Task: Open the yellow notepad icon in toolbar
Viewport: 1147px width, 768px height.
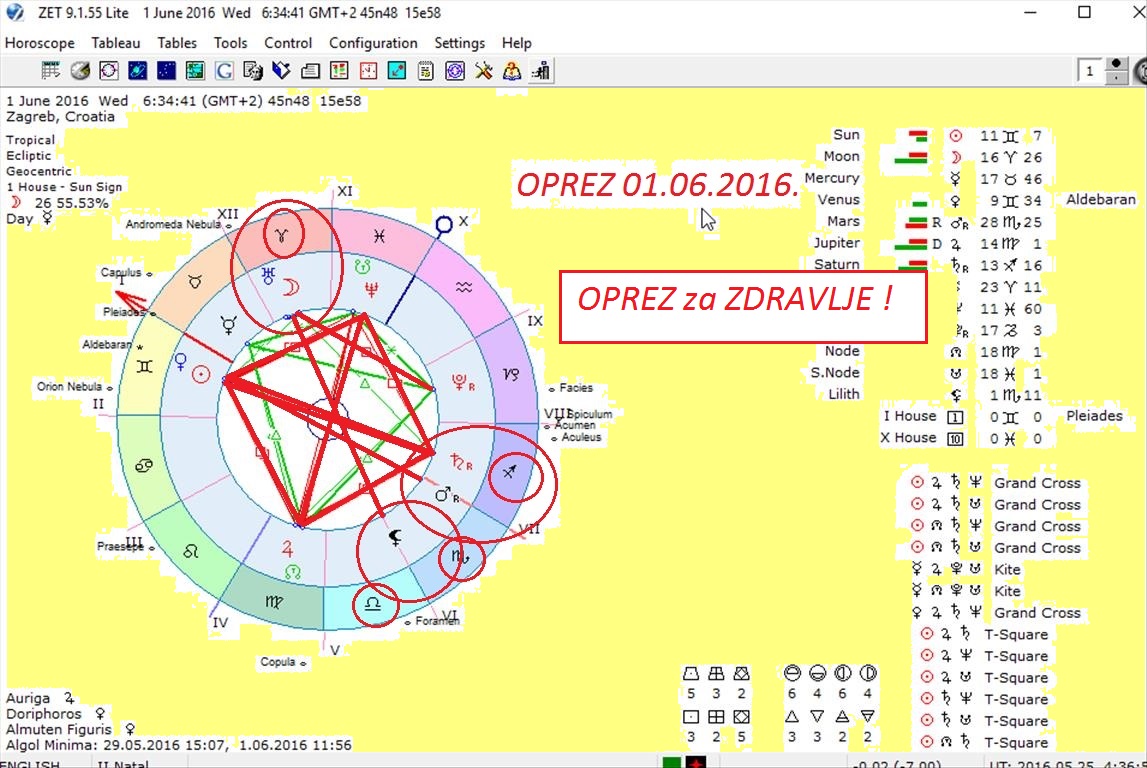Action: point(426,71)
